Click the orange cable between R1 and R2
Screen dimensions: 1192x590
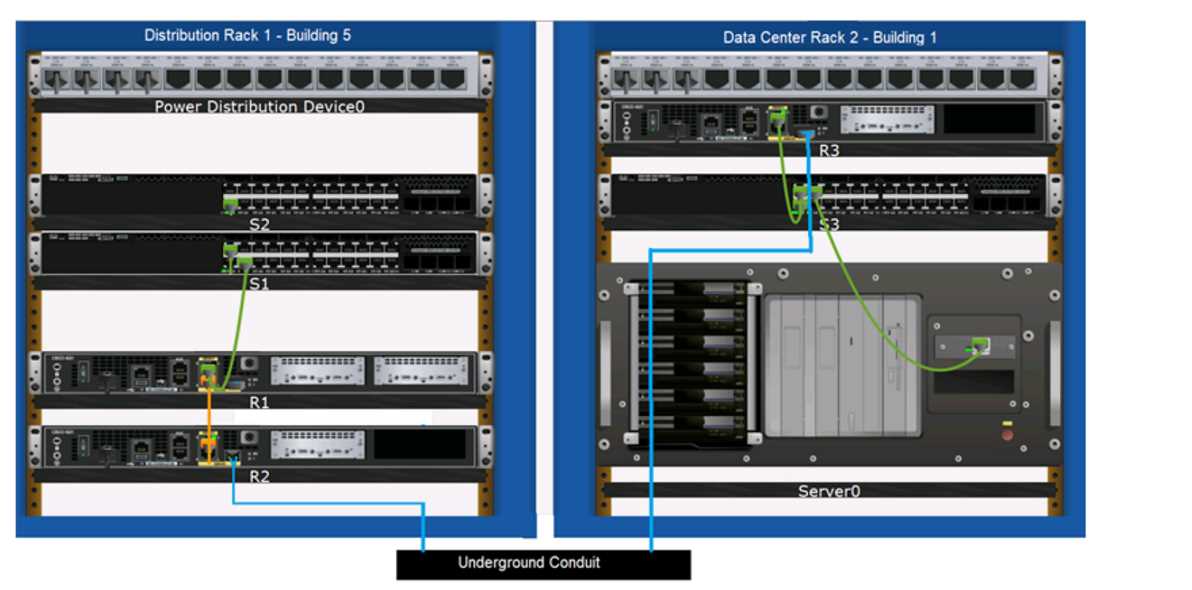(211, 410)
